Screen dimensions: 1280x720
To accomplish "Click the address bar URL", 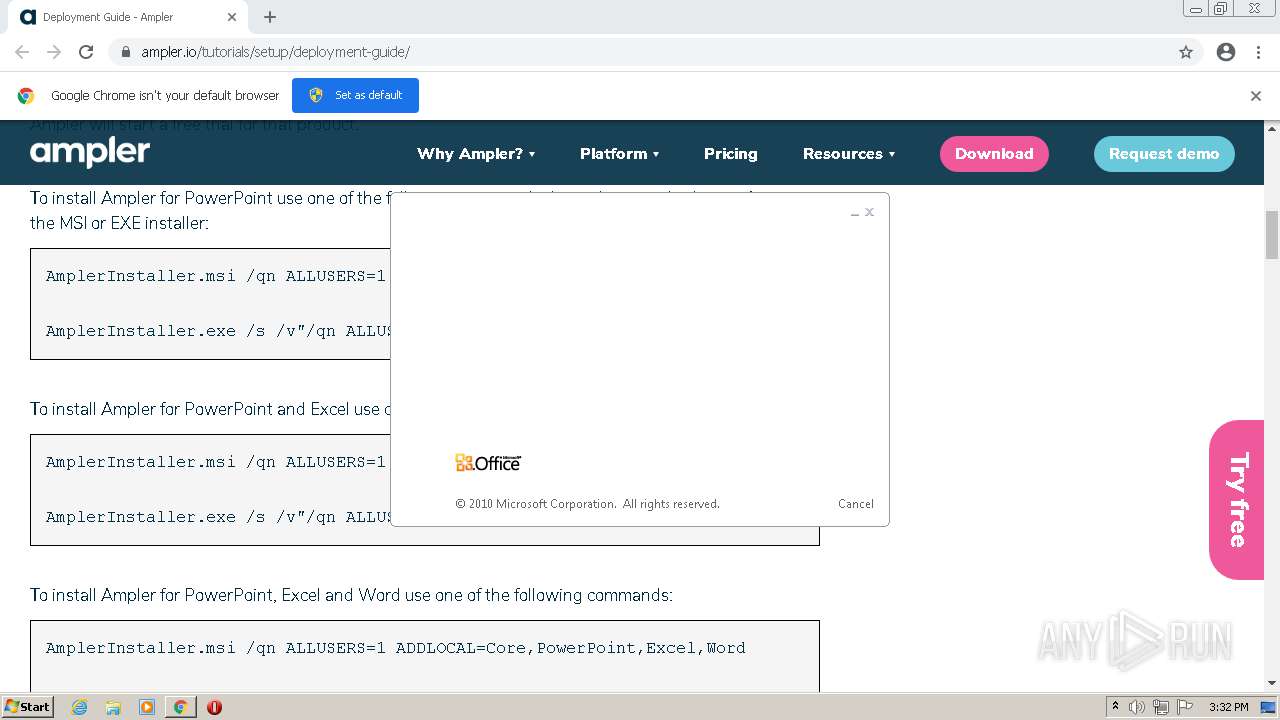I will (275, 52).
